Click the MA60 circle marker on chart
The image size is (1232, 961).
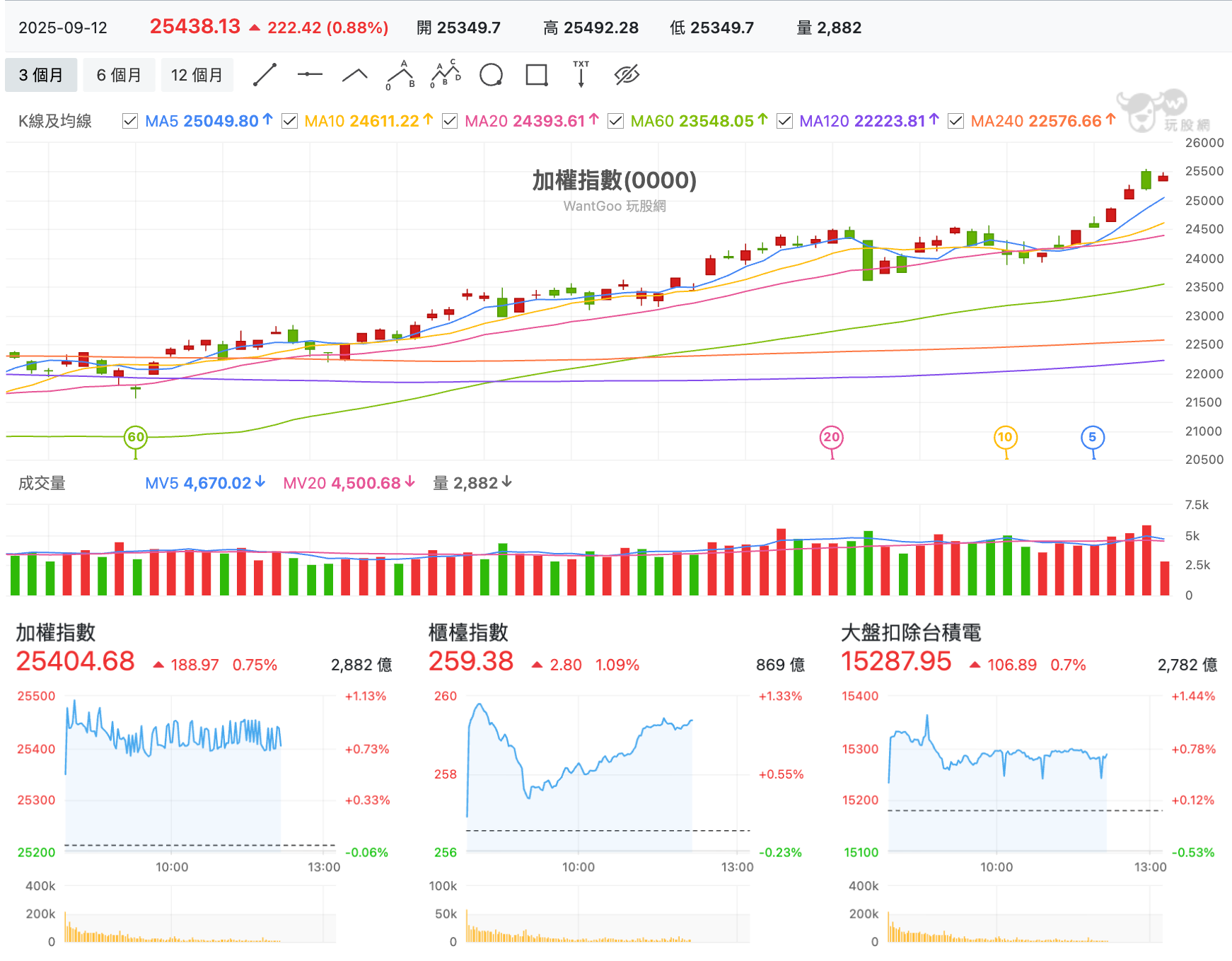136,437
